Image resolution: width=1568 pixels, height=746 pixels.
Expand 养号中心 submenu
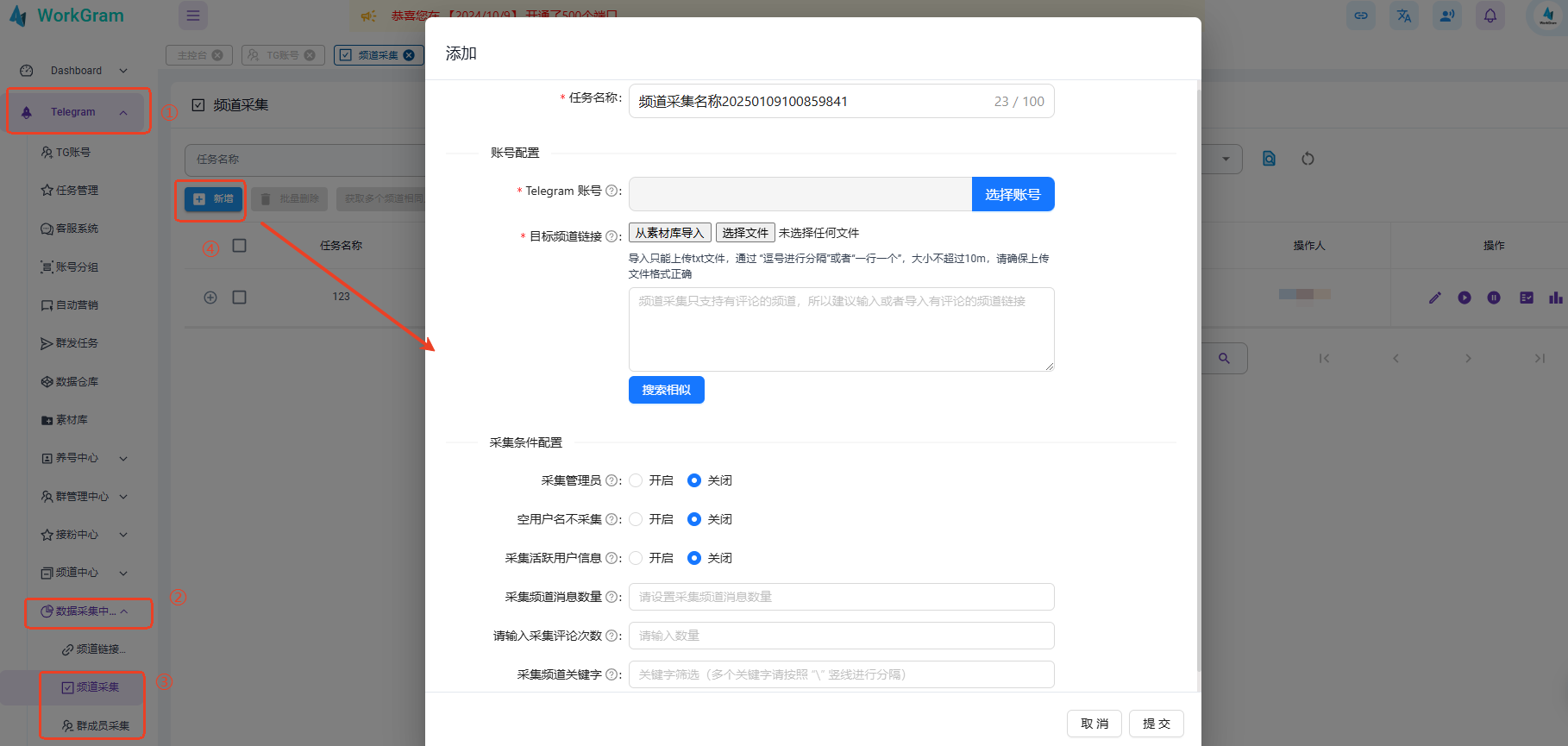[x=123, y=458]
